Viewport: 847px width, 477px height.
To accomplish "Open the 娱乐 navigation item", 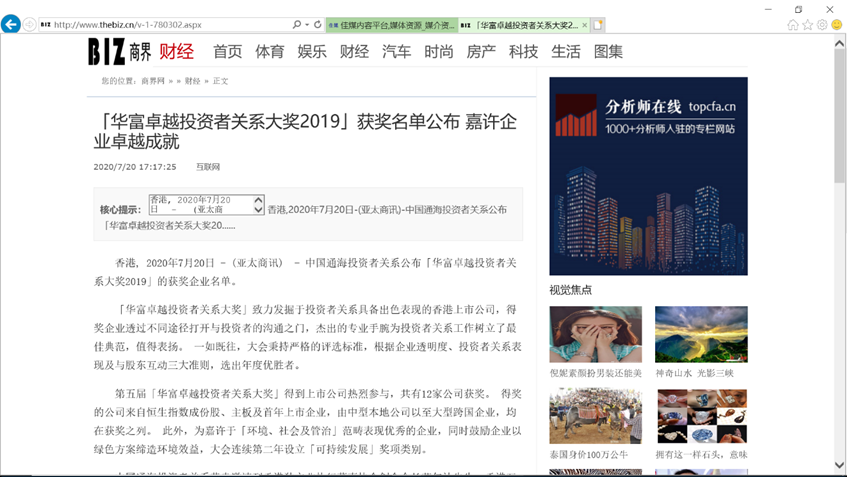I will pos(312,52).
